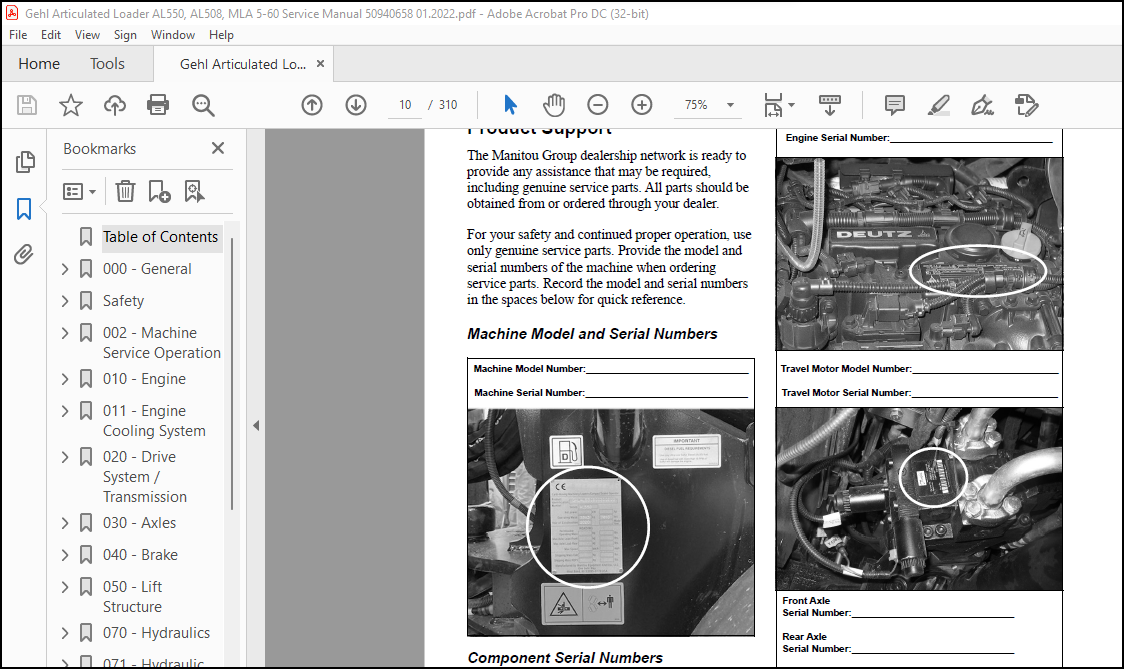Activate the Hand pan tool
This screenshot has width=1124, height=669.
click(x=553, y=105)
